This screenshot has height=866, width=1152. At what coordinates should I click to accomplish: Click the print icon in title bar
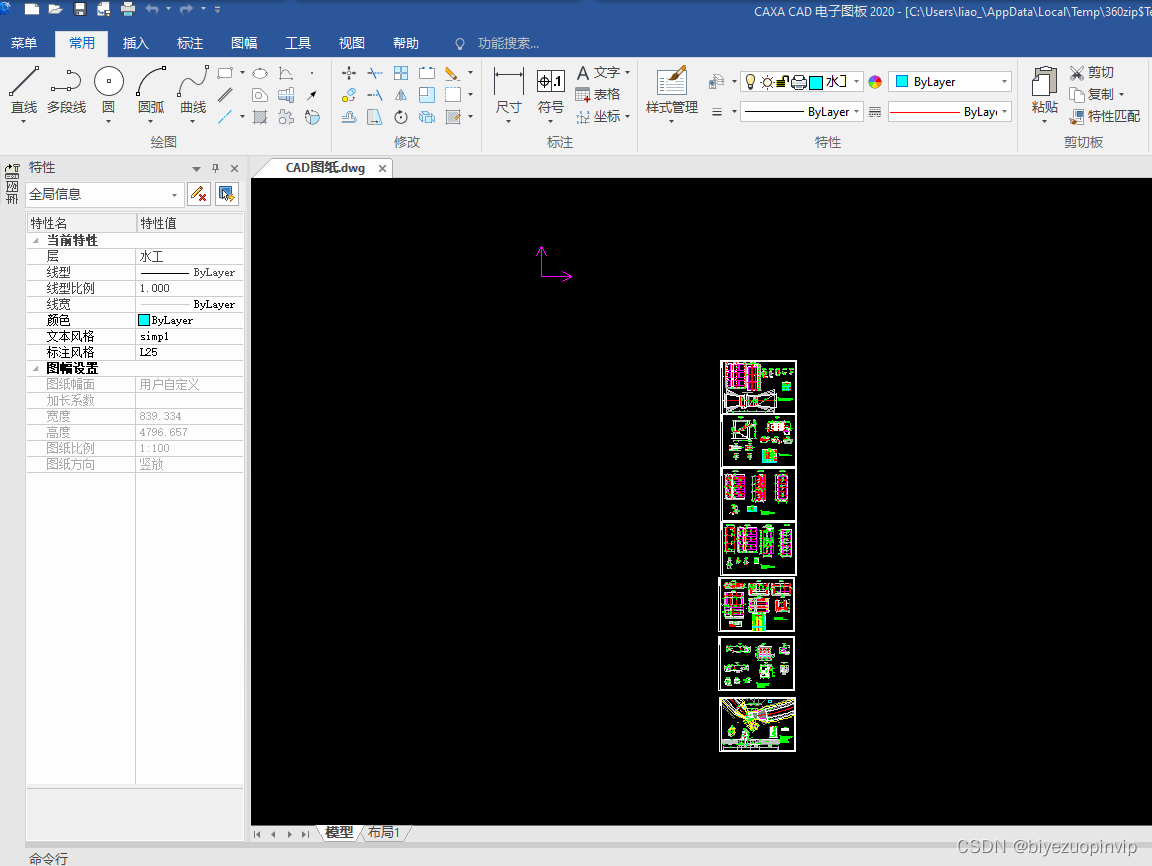(x=128, y=9)
